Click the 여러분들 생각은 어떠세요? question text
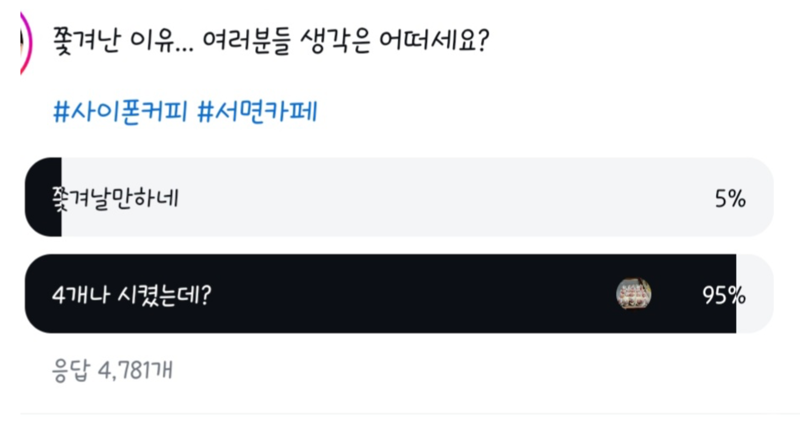Screen dimensions: 800x424 (346, 41)
